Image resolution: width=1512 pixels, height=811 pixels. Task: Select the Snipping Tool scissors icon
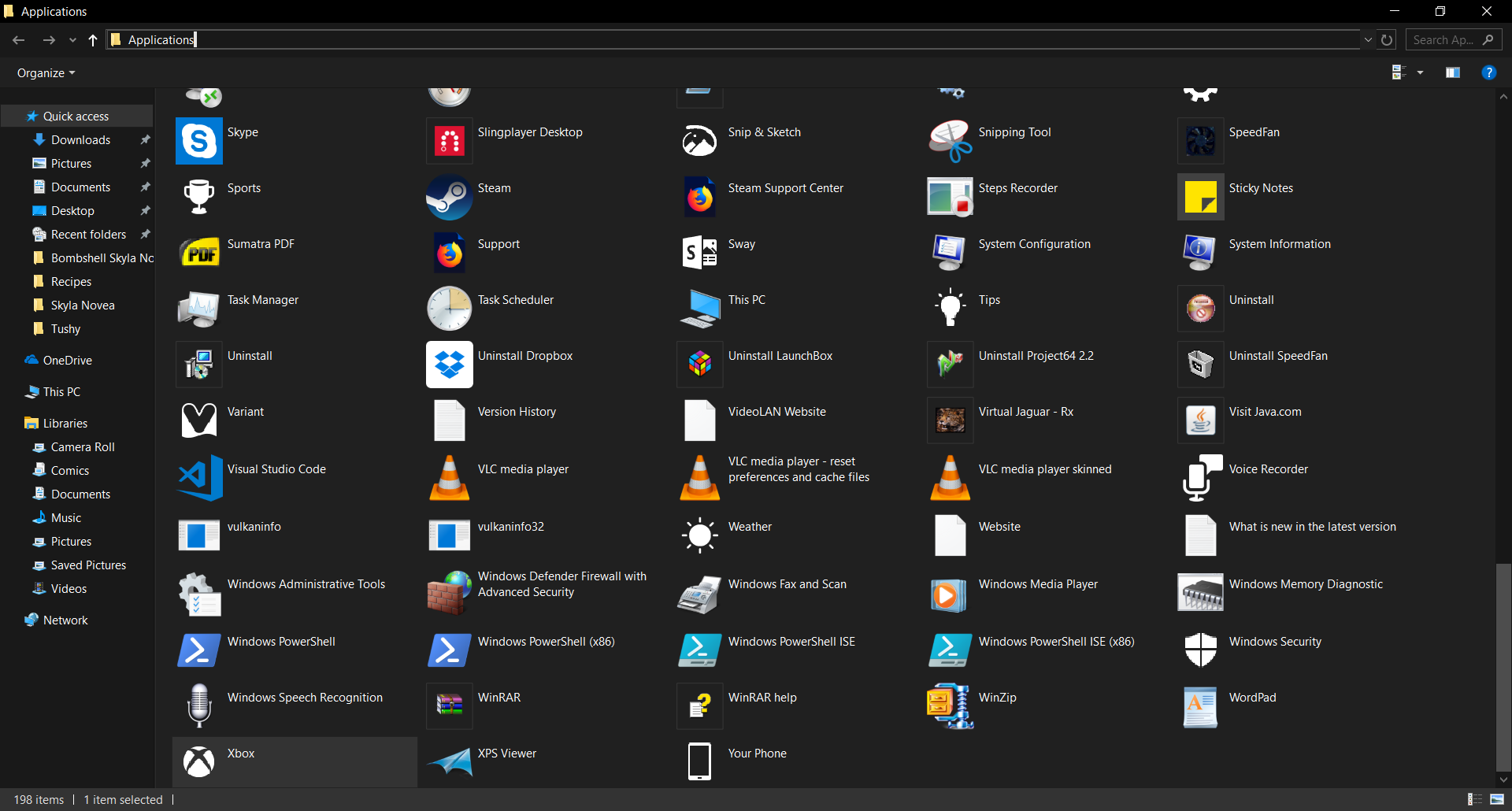(951, 141)
